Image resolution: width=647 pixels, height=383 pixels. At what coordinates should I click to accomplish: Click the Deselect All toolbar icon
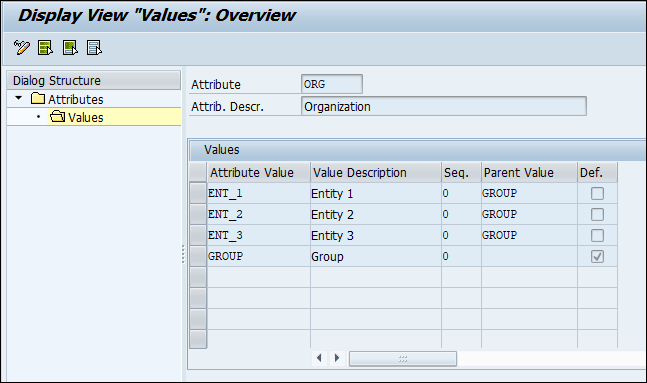[94, 47]
